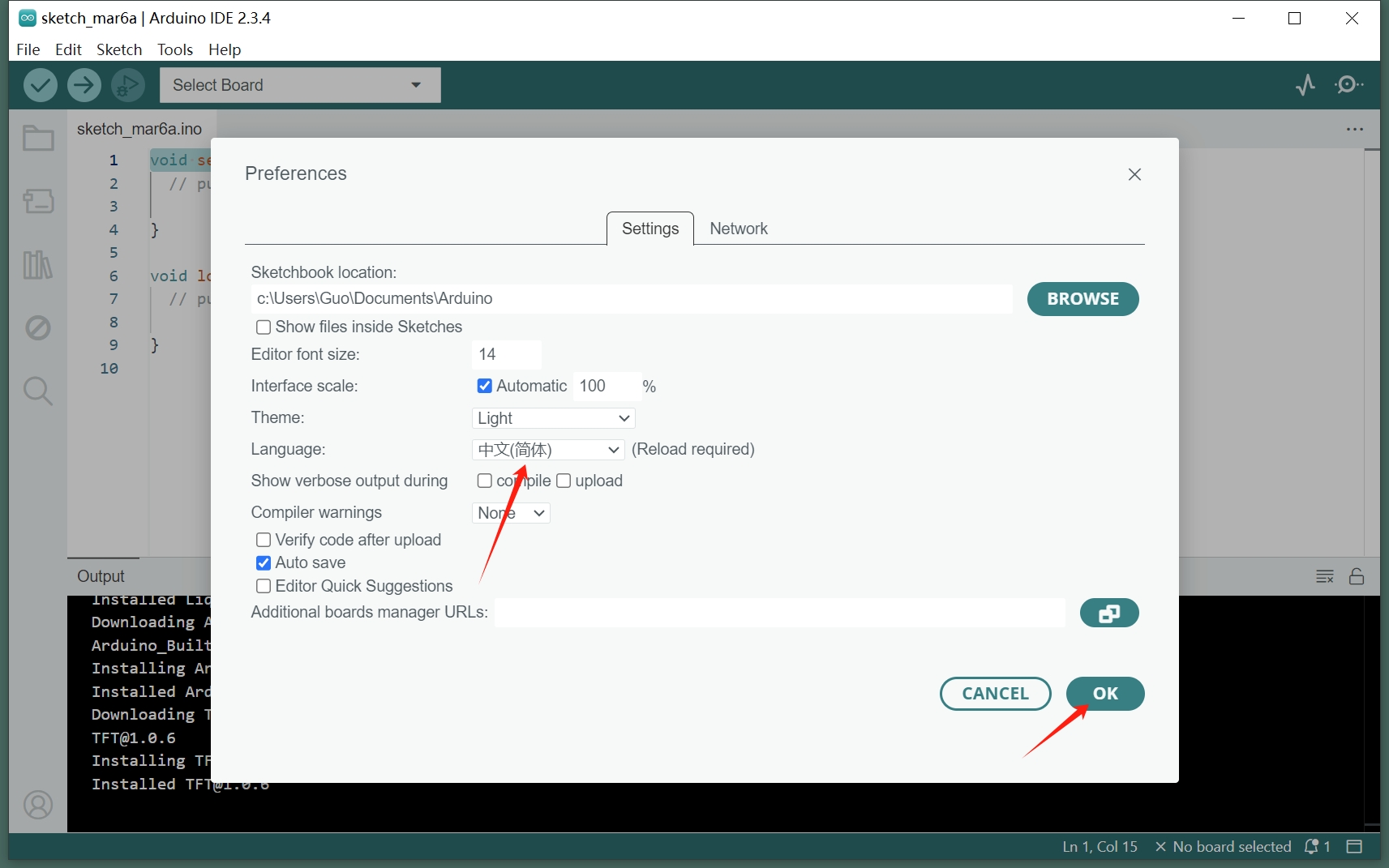Click the Editor font size field
Viewport: 1389px width, 868px height.
[507, 355]
